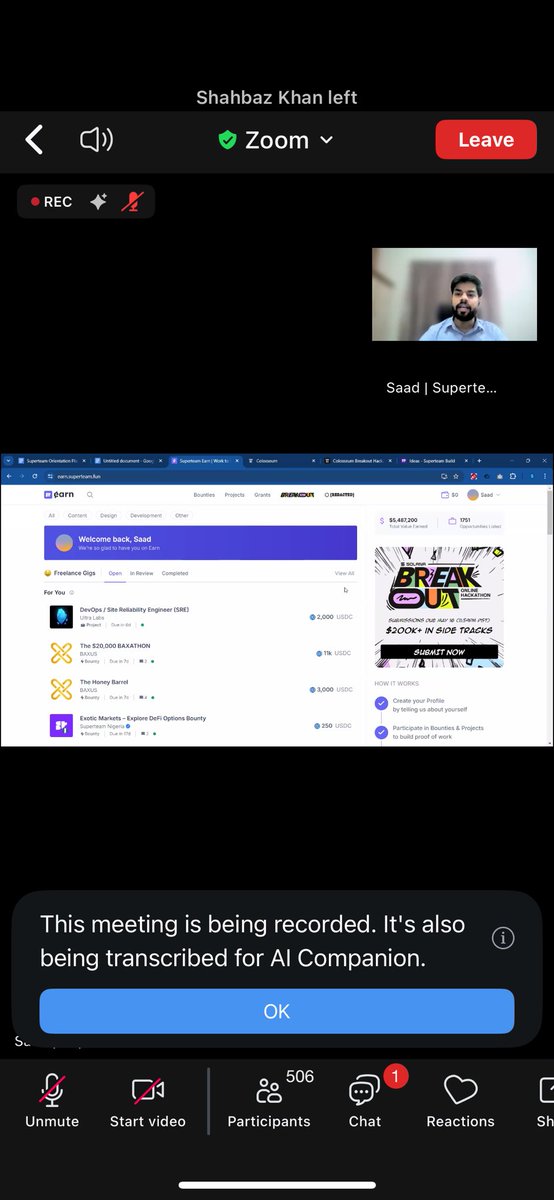Open the $0 wallet balance icon

[449, 494]
